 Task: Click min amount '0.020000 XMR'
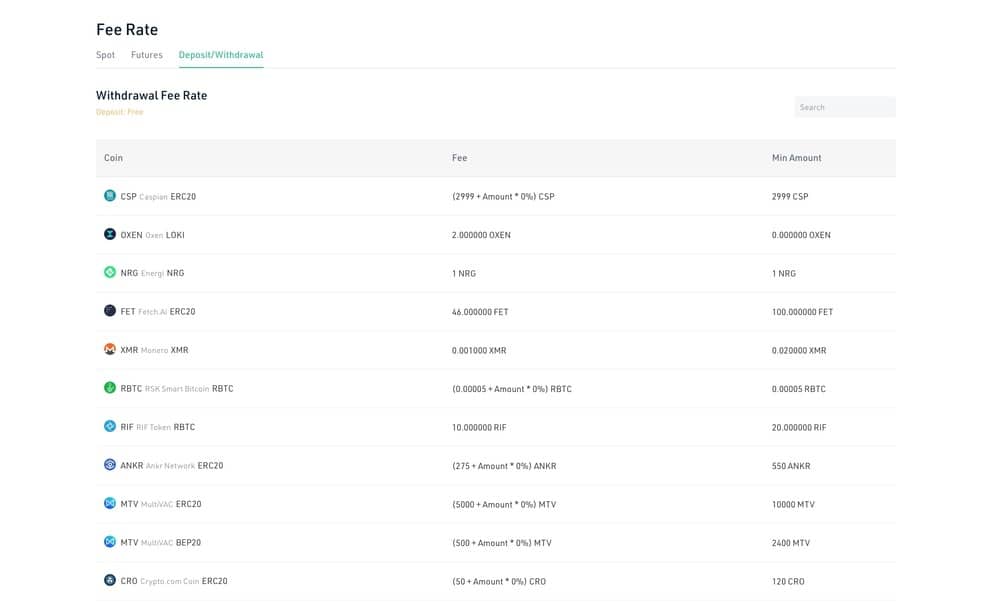(798, 350)
